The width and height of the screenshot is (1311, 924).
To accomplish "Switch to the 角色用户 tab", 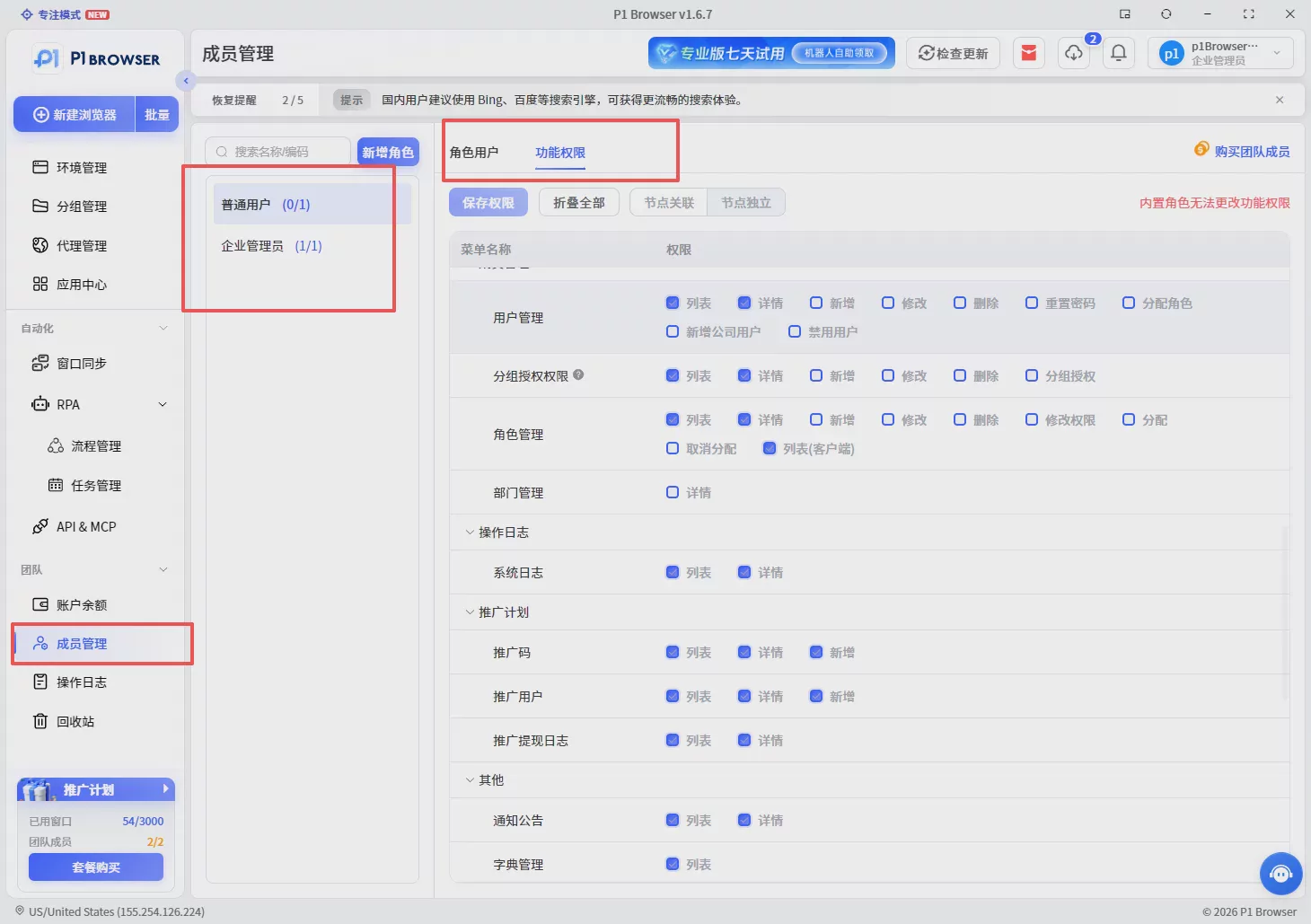I will click(474, 153).
